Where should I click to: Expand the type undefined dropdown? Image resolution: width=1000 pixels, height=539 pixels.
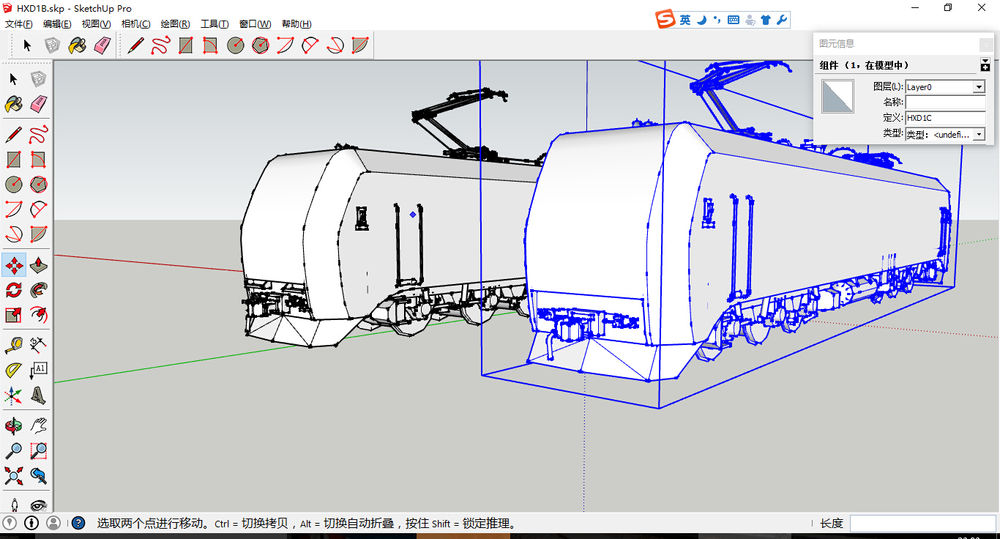coord(979,134)
